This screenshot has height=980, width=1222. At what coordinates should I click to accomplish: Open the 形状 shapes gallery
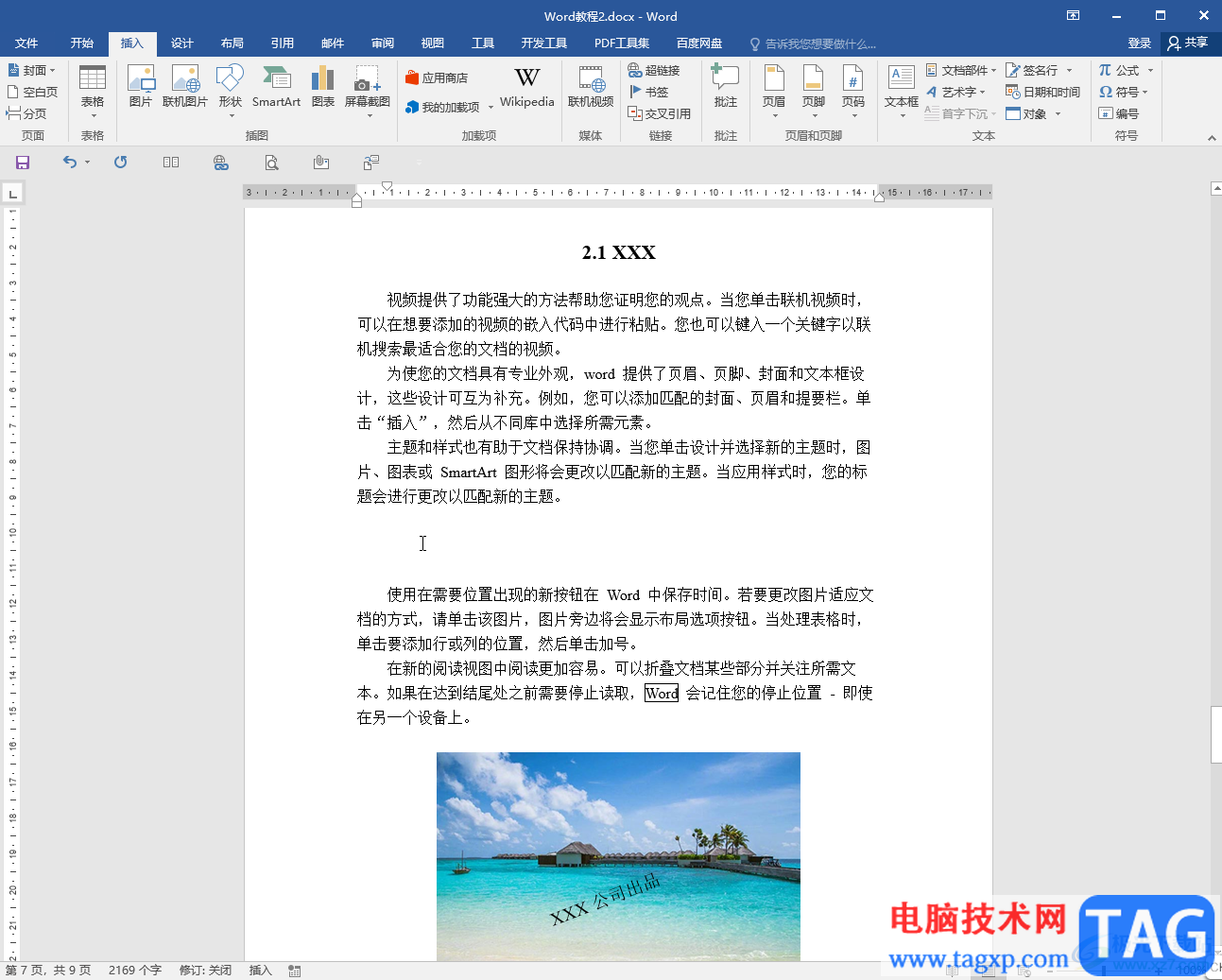(231, 92)
